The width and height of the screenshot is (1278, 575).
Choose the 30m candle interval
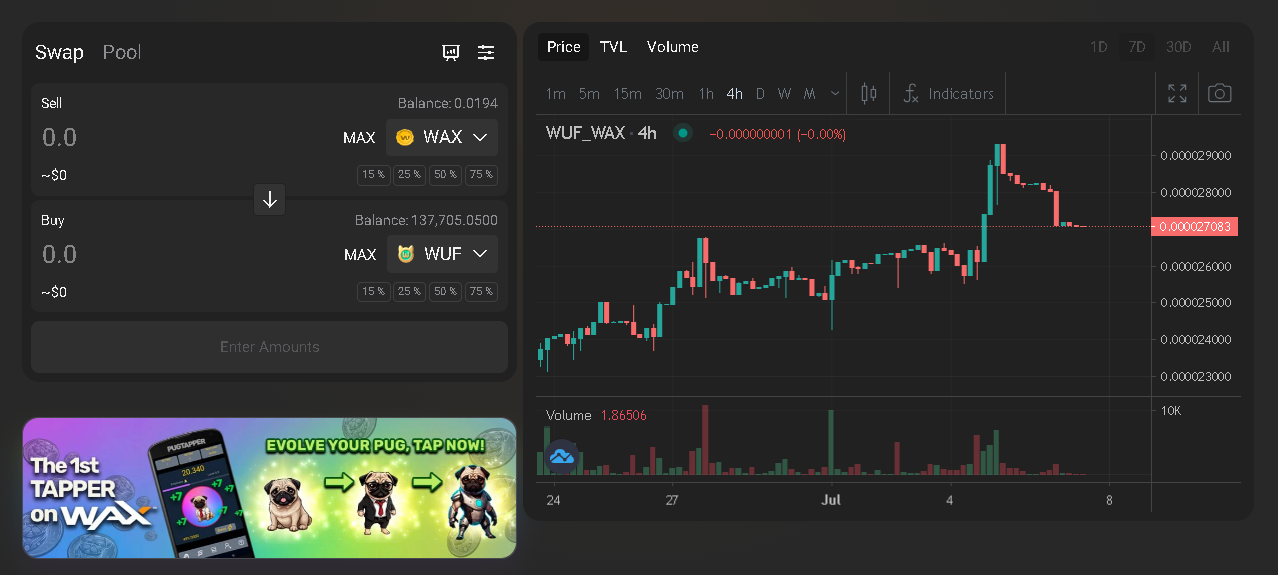click(669, 94)
